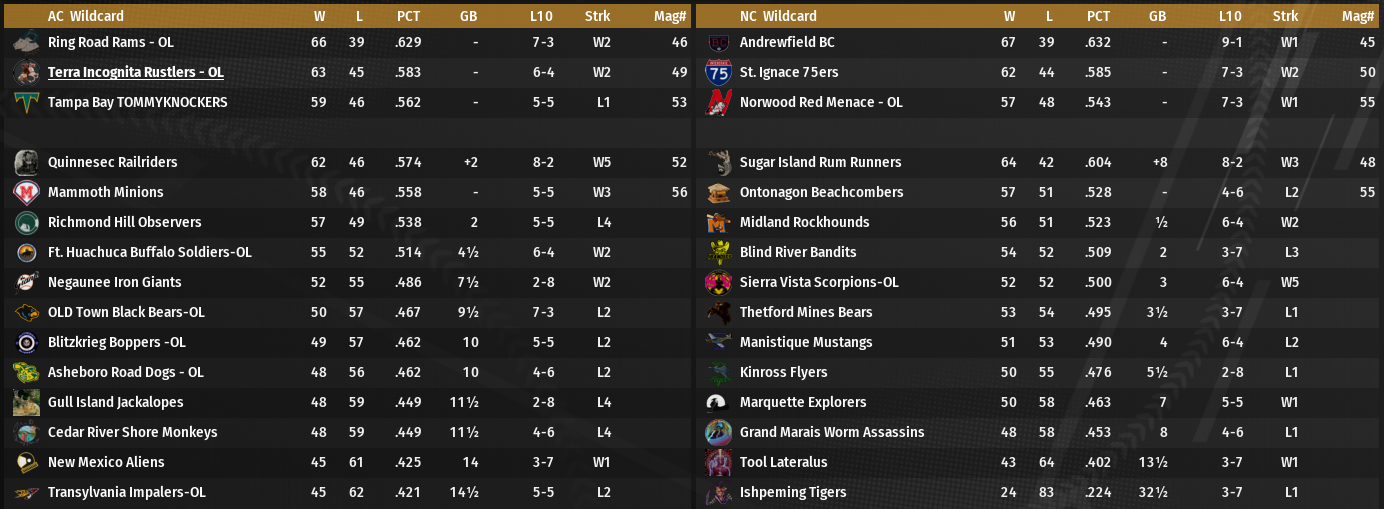Click the Ontonagon Beachcombers logo
Screen dimensions: 1384x509
(718, 192)
